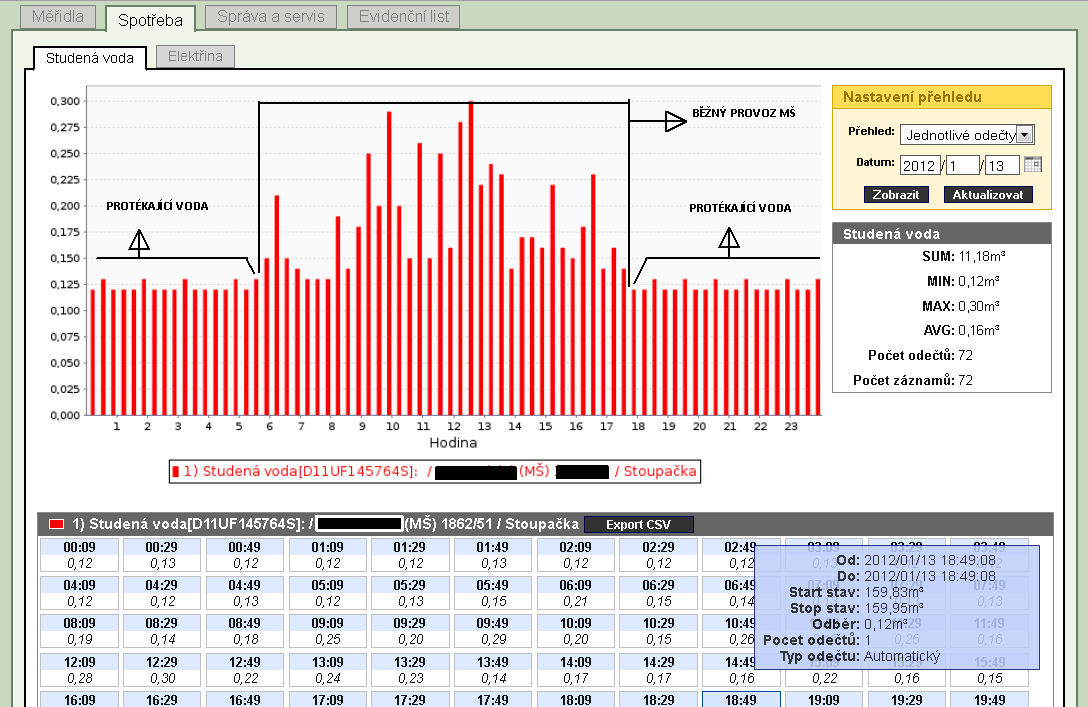
Task: Select the 01:49 reading cell
Action: click(493, 555)
